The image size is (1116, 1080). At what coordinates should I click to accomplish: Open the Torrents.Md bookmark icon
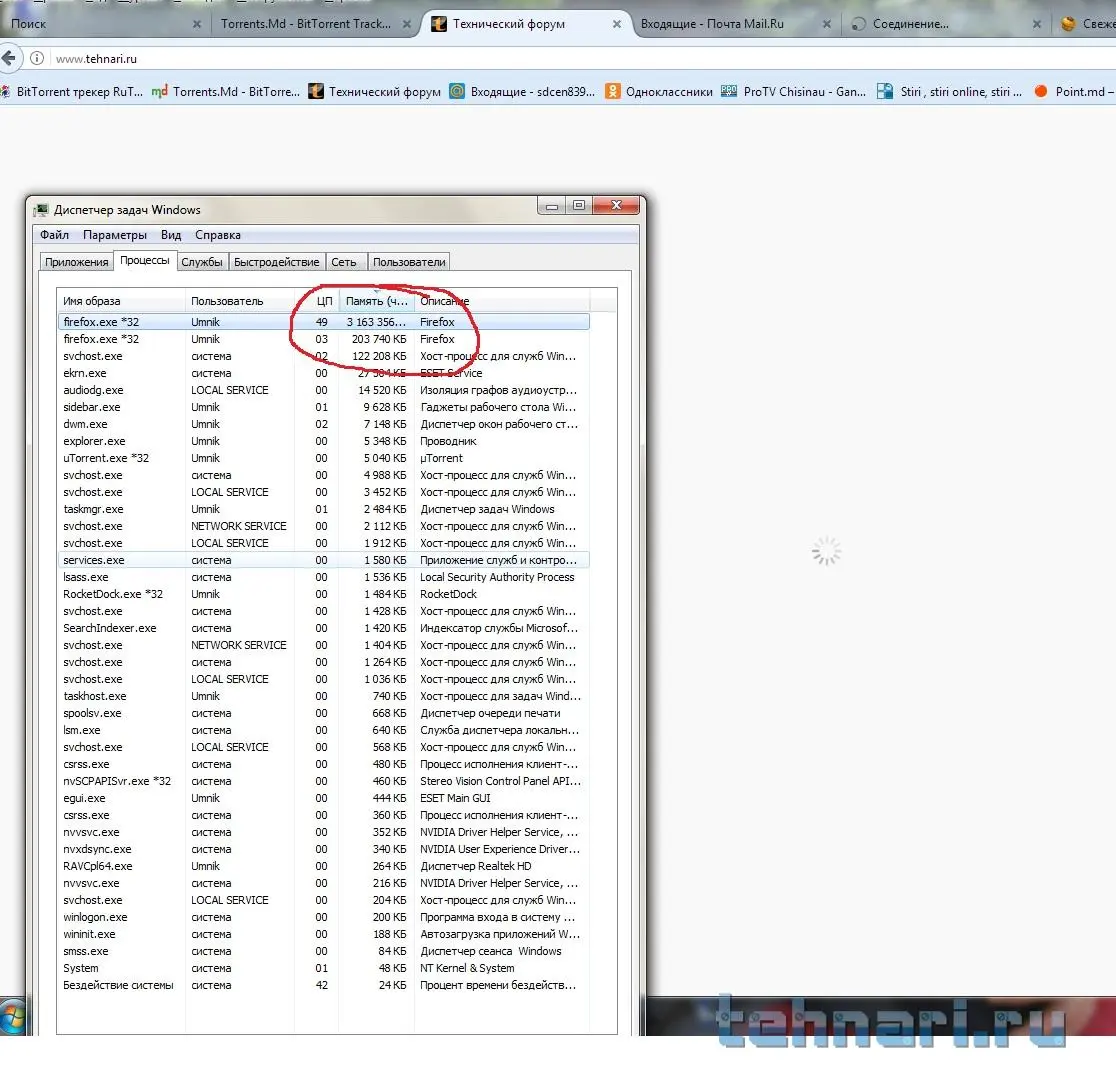(x=159, y=91)
